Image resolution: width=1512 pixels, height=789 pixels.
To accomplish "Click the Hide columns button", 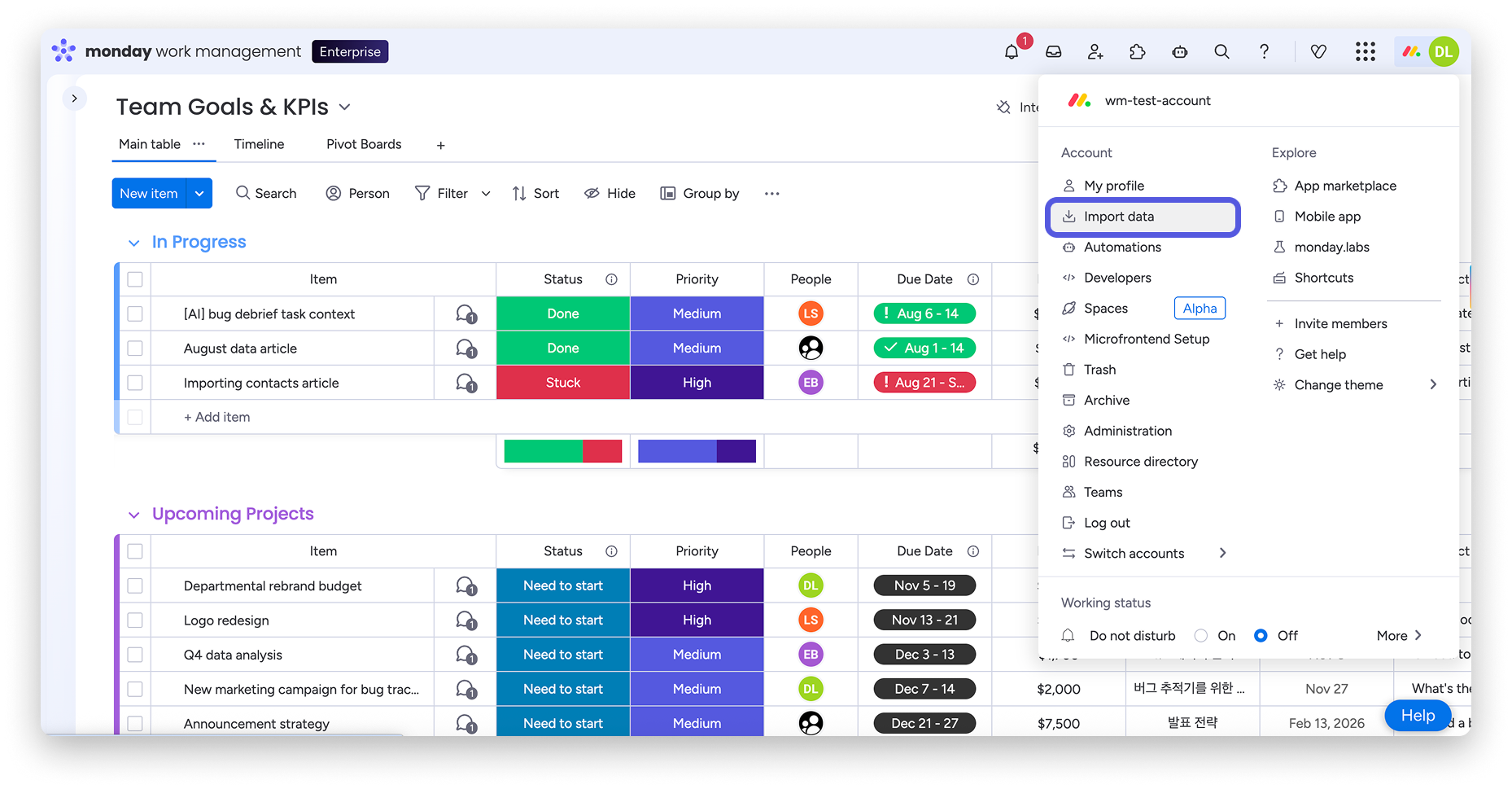I will (x=610, y=194).
